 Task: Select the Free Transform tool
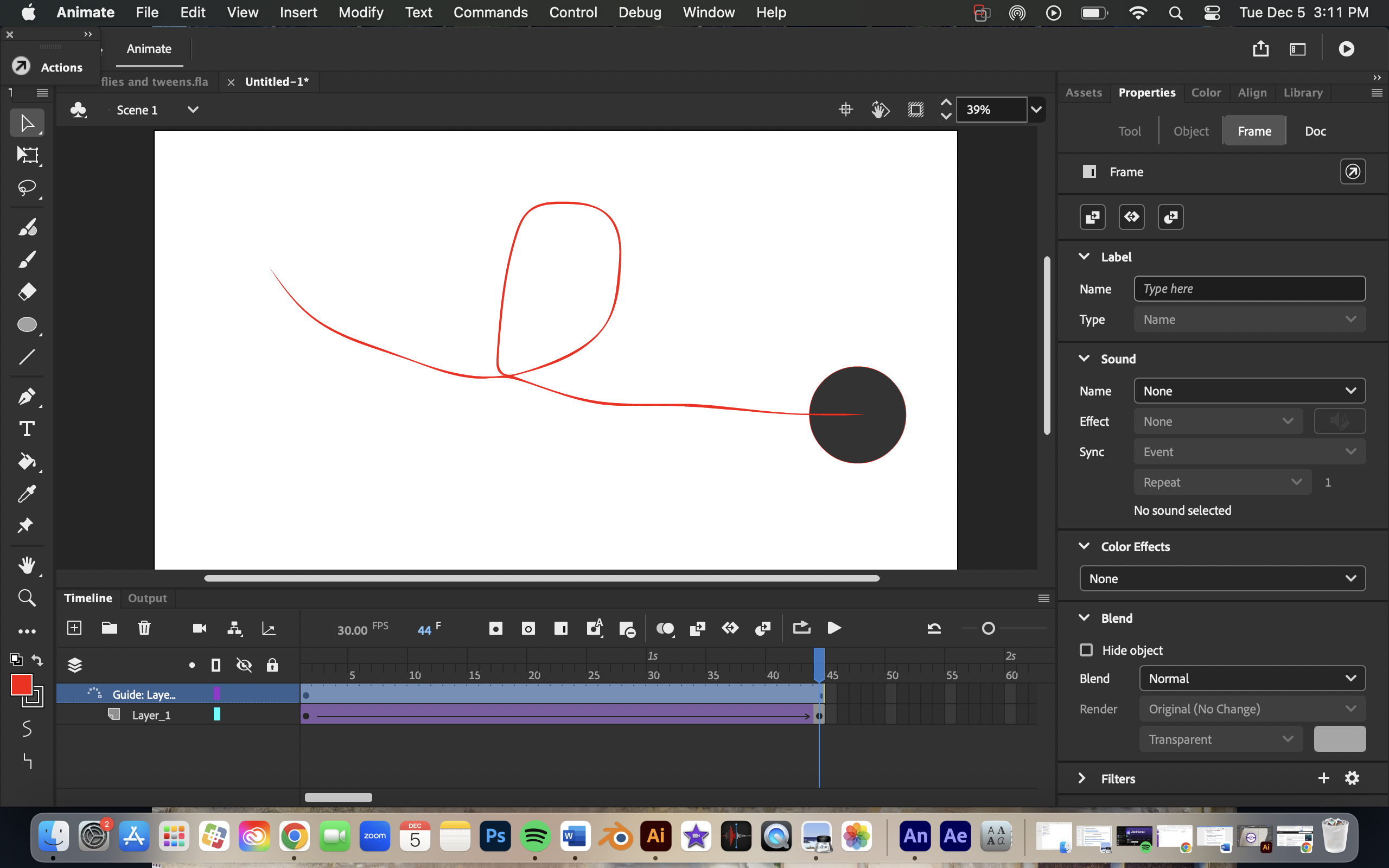tap(27, 155)
